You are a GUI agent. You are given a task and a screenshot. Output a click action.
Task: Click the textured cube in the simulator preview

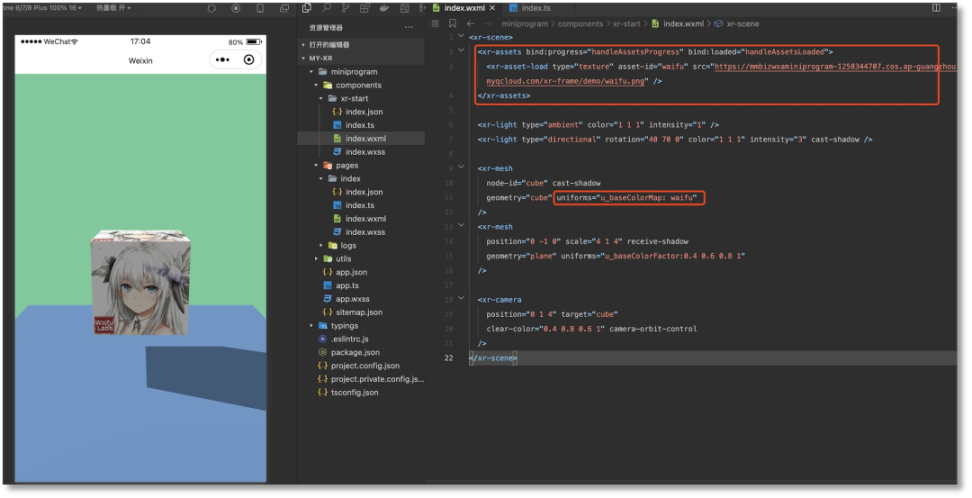point(141,282)
